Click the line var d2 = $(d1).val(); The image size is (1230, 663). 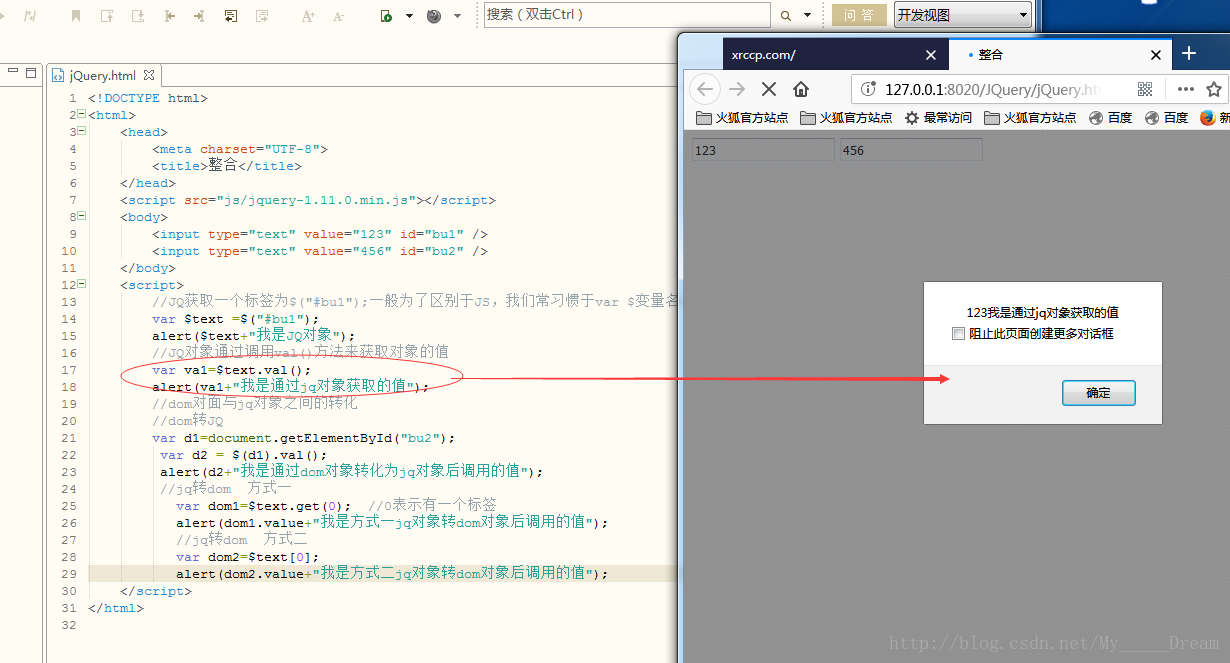pos(243,455)
